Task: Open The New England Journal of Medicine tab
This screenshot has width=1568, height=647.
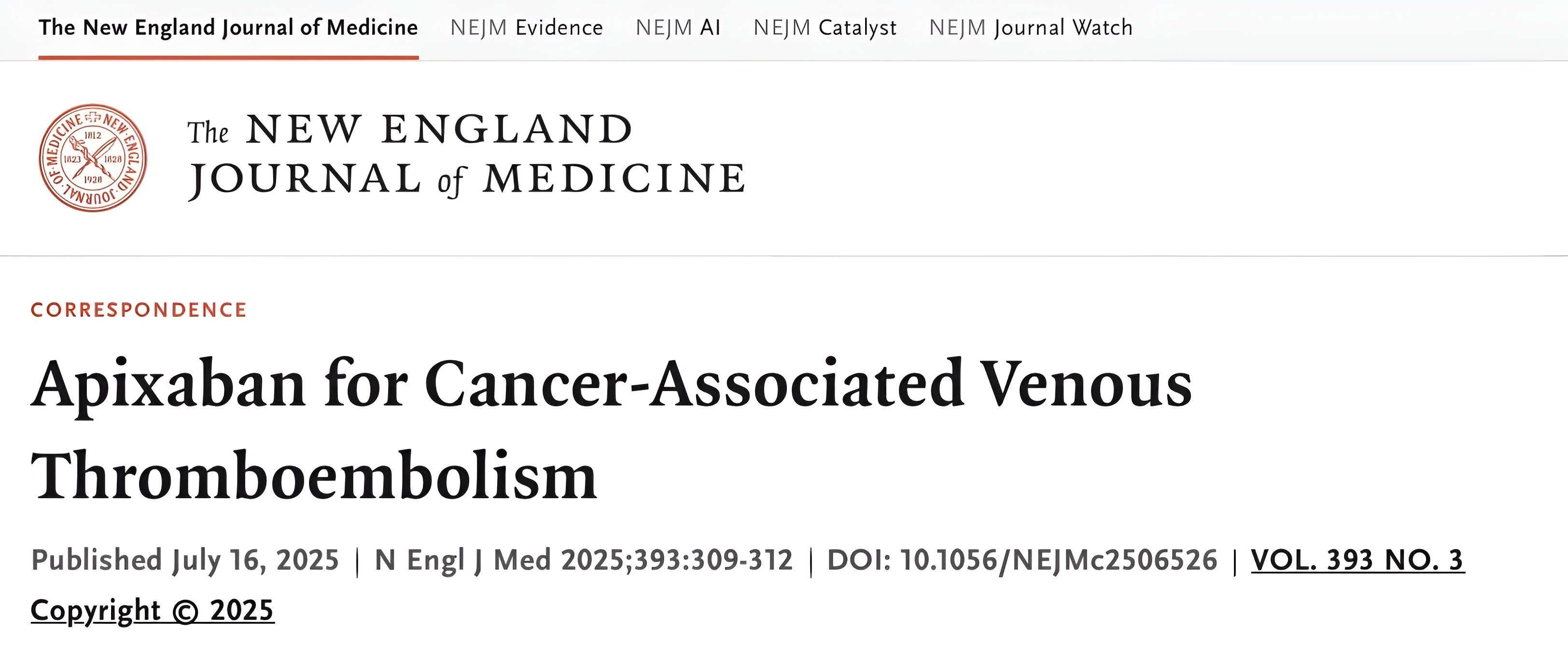Action: point(228,28)
